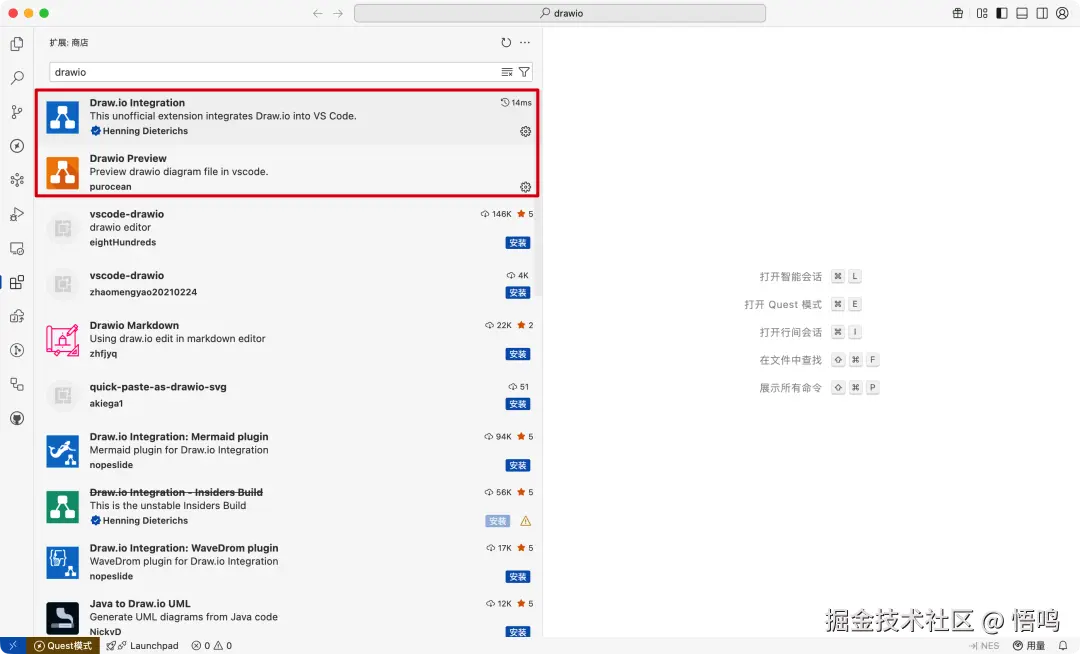The height and width of the screenshot is (654, 1080).
Task: Click the NES status bar item
Action: click(984, 646)
